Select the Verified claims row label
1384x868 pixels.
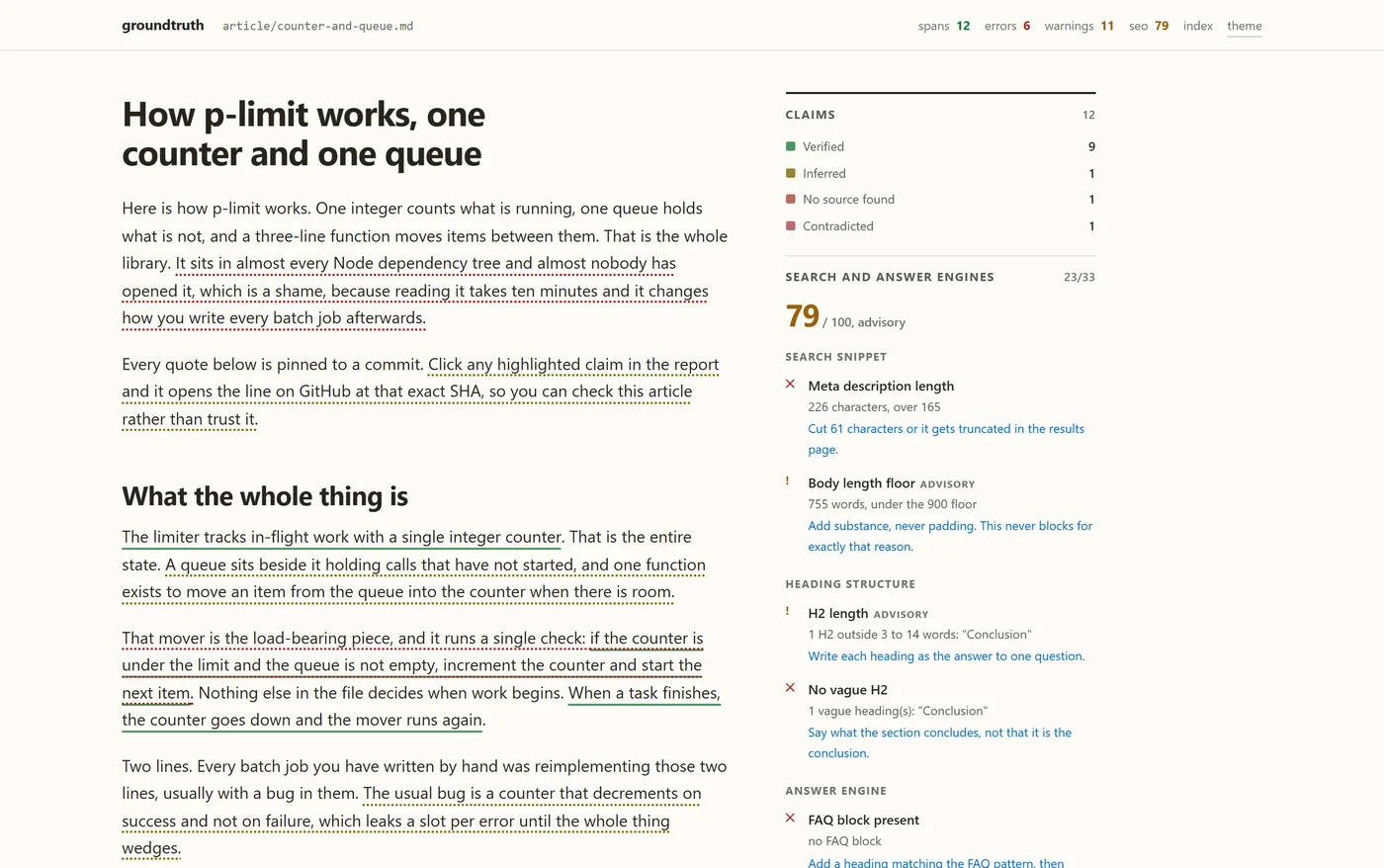pyautogui.click(x=822, y=146)
